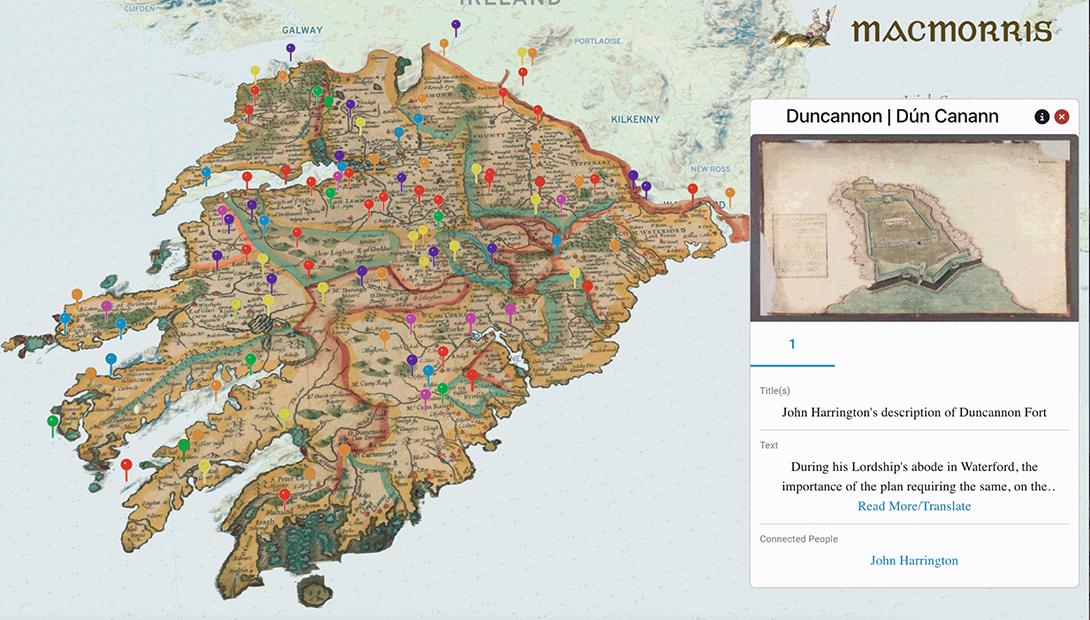This screenshot has width=1090, height=620.
Task: Click the PORTLAOISE map label
Action: click(x=598, y=41)
